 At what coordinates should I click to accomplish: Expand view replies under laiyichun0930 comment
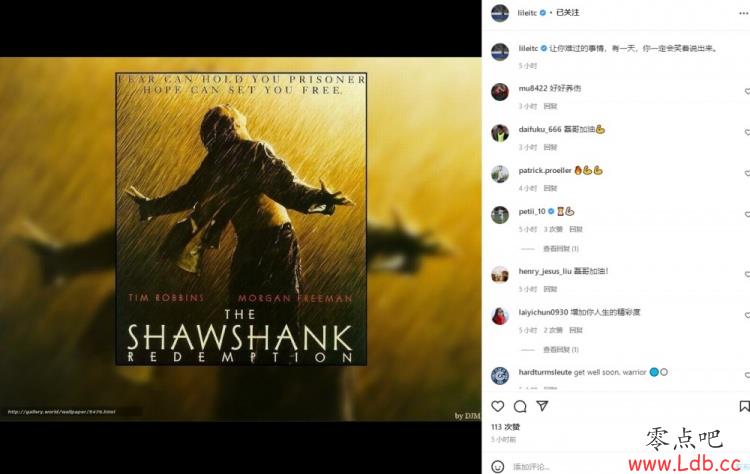click(x=561, y=350)
